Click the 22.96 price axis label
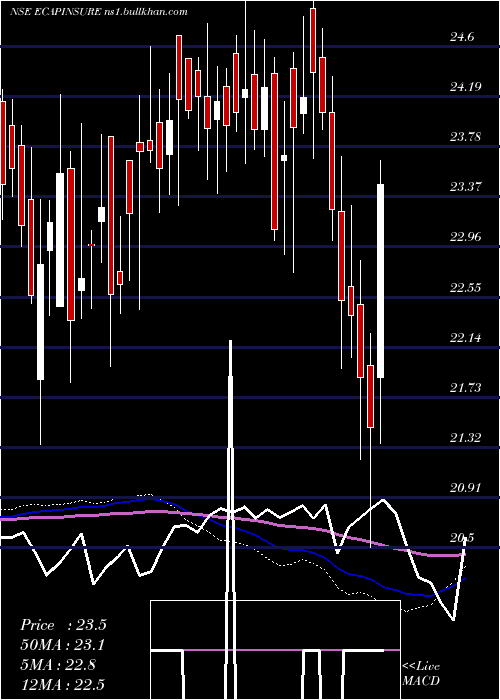 [x=466, y=237]
